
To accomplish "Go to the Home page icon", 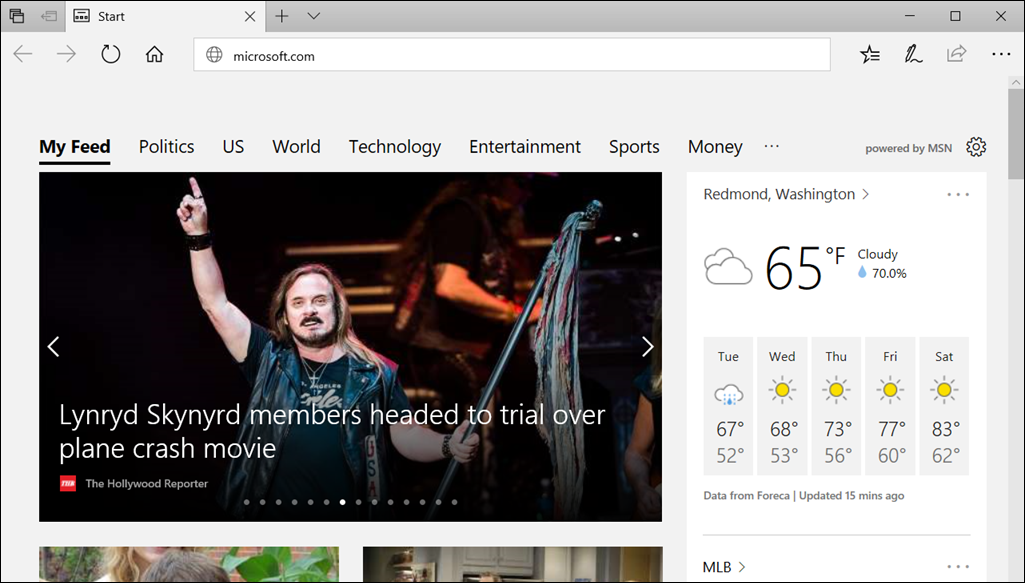I will tap(154, 55).
